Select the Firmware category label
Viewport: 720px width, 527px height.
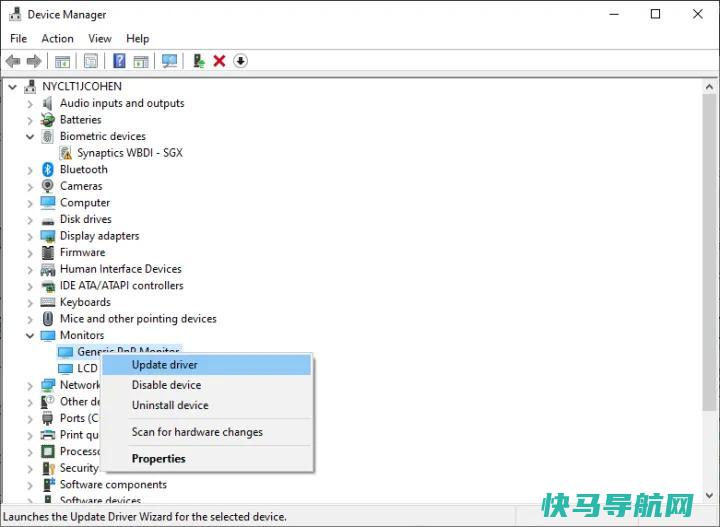coord(83,252)
